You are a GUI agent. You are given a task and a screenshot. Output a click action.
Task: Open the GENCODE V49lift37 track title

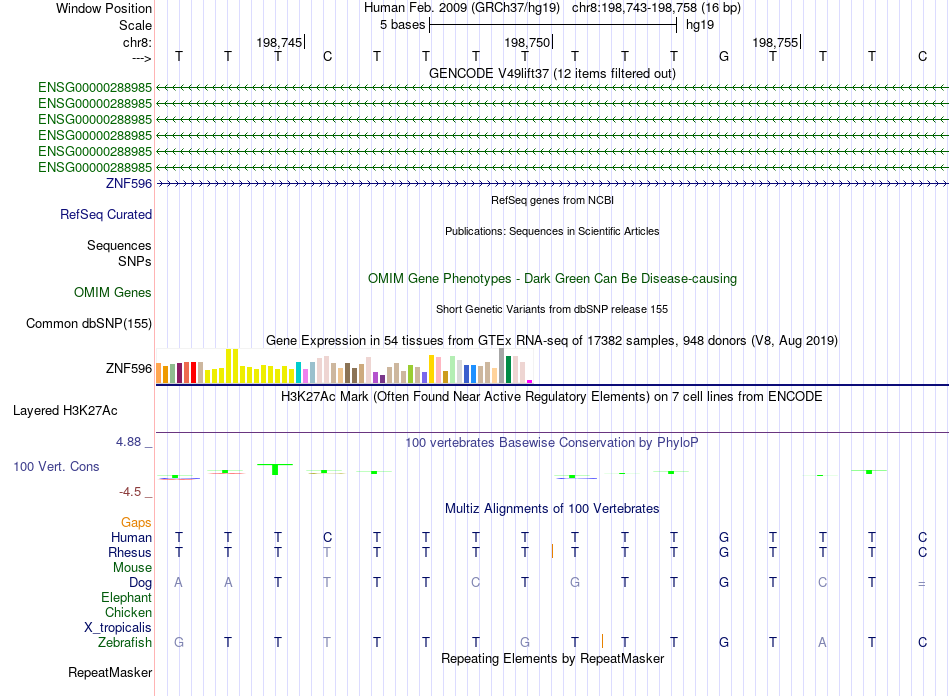552,73
